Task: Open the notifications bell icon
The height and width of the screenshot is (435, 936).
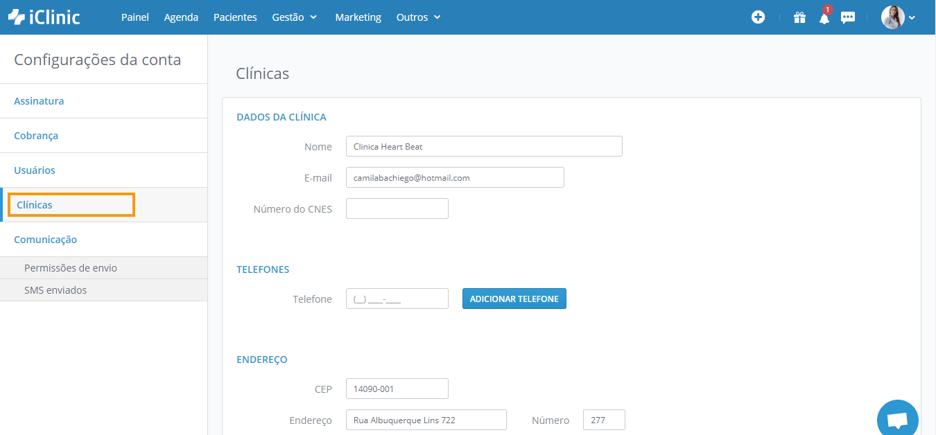Action: point(824,17)
